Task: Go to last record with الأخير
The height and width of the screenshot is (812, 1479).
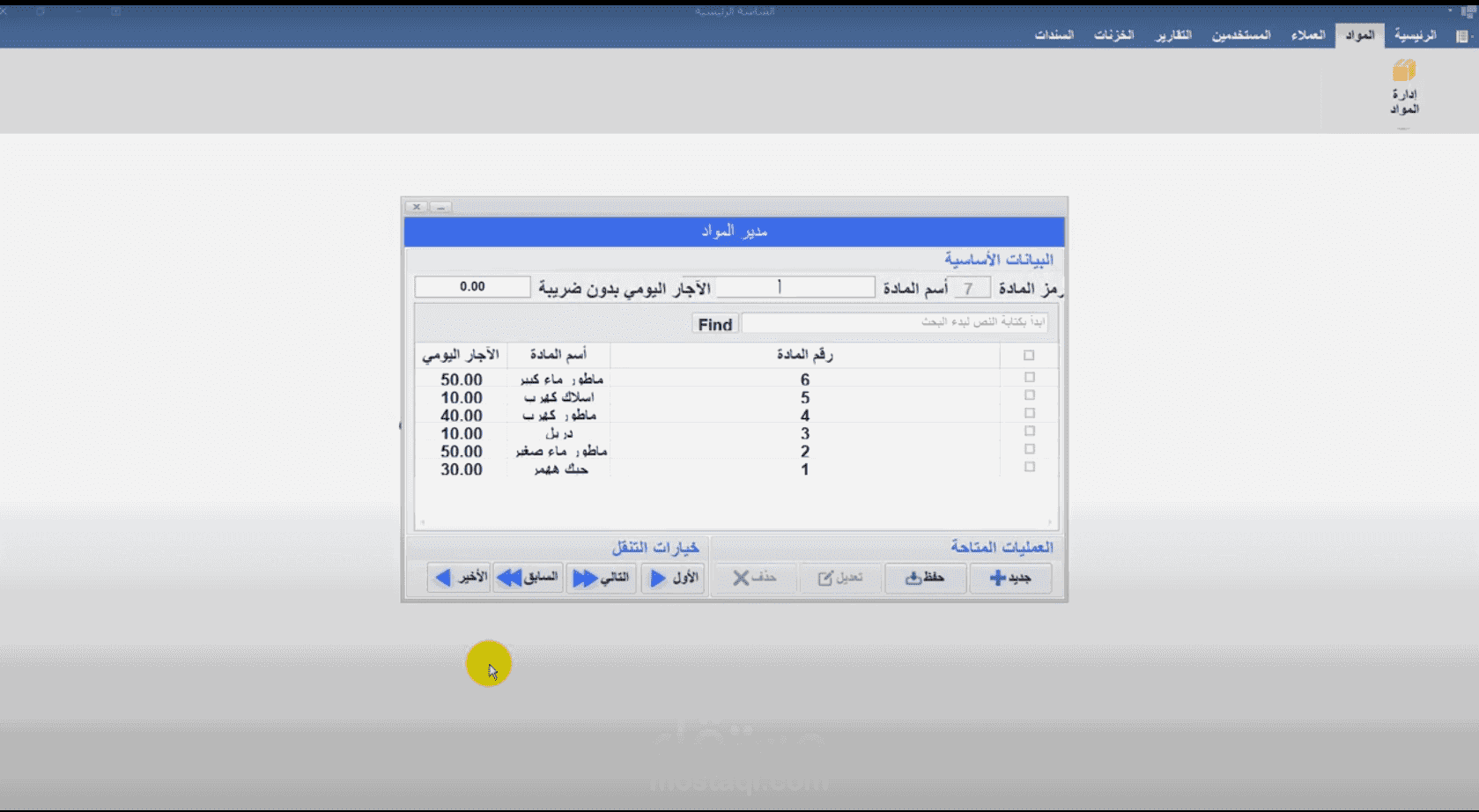Action: (459, 578)
